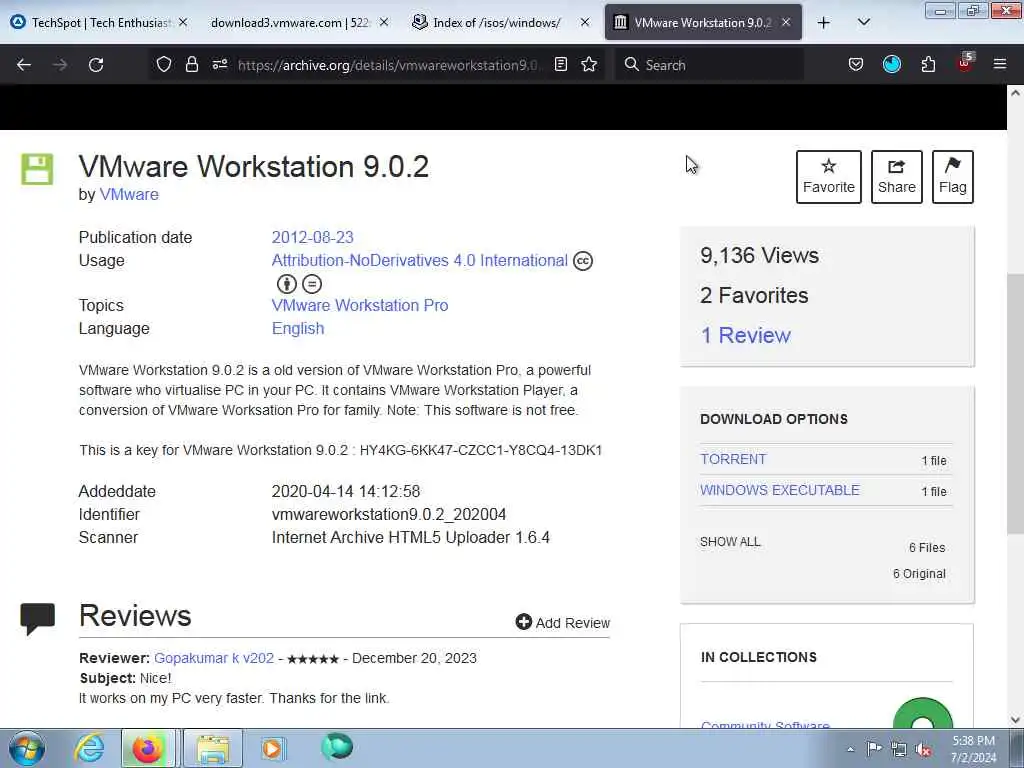Select the VMware Workstation 9.0.2 tab
The height and width of the screenshot is (768, 1024).
[x=703, y=23]
